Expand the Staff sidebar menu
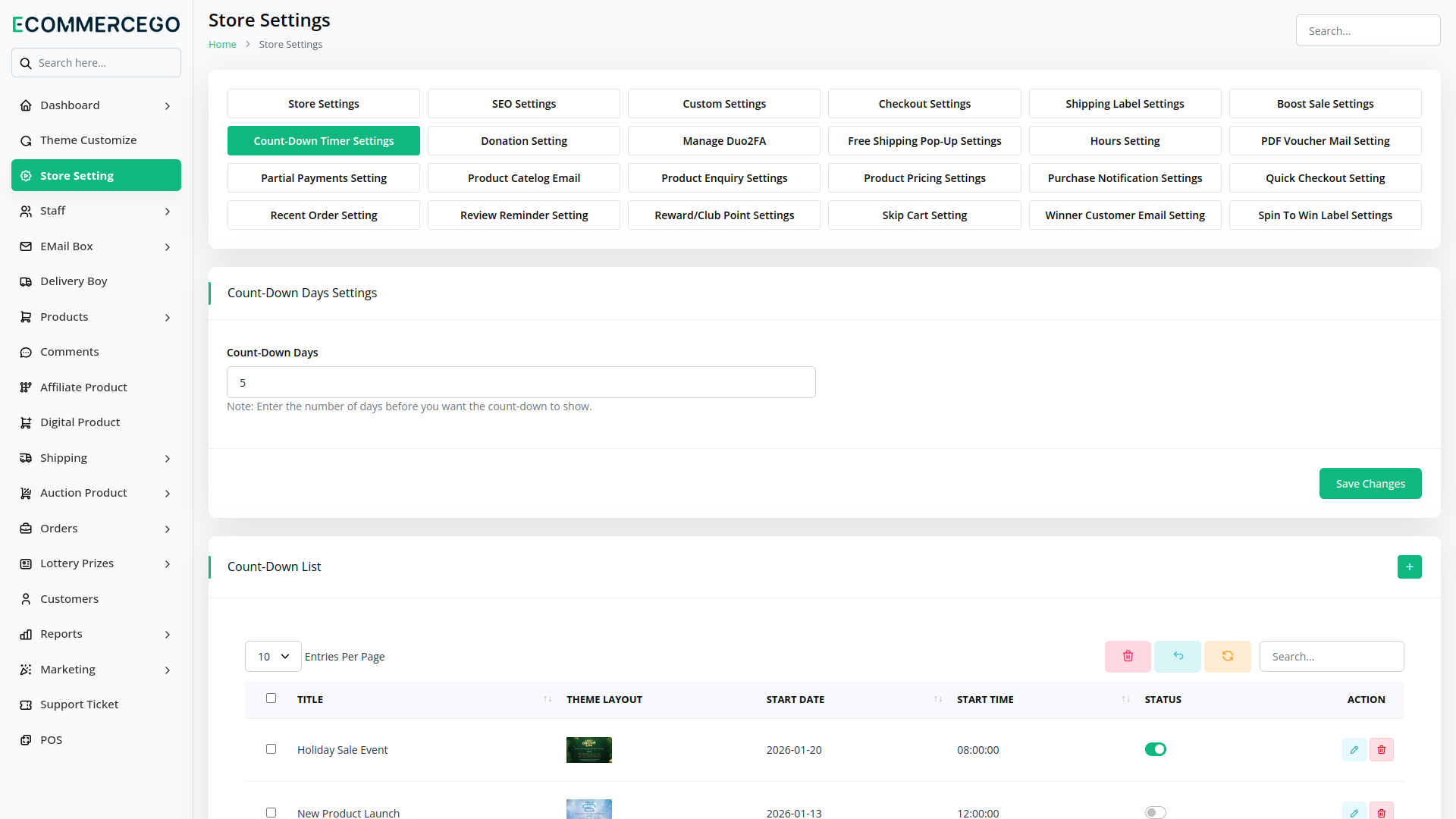This screenshot has width=1456, height=819. 96,211
